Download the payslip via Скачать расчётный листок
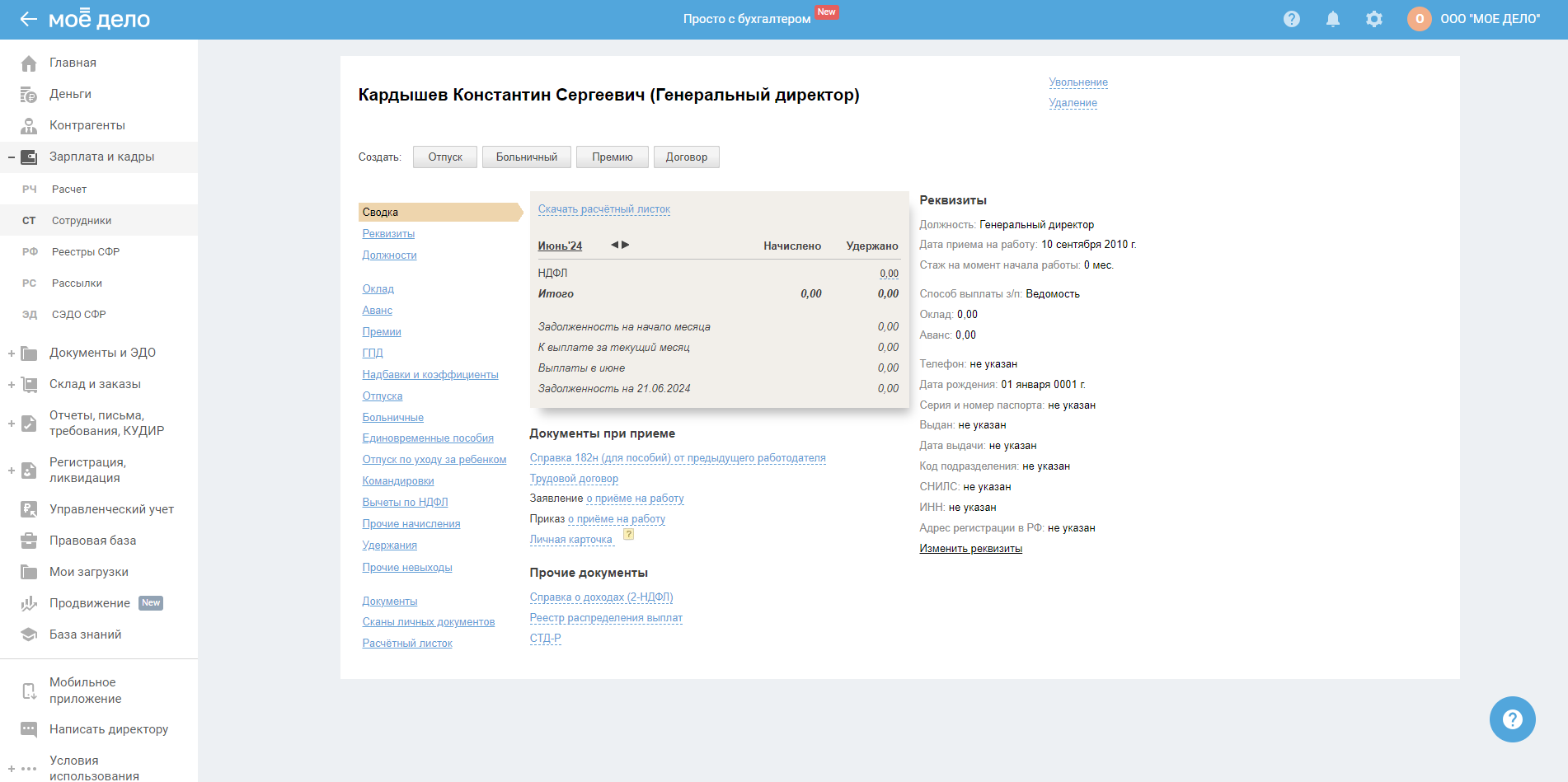The width and height of the screenshot is (1568, 782). point(603,209)
